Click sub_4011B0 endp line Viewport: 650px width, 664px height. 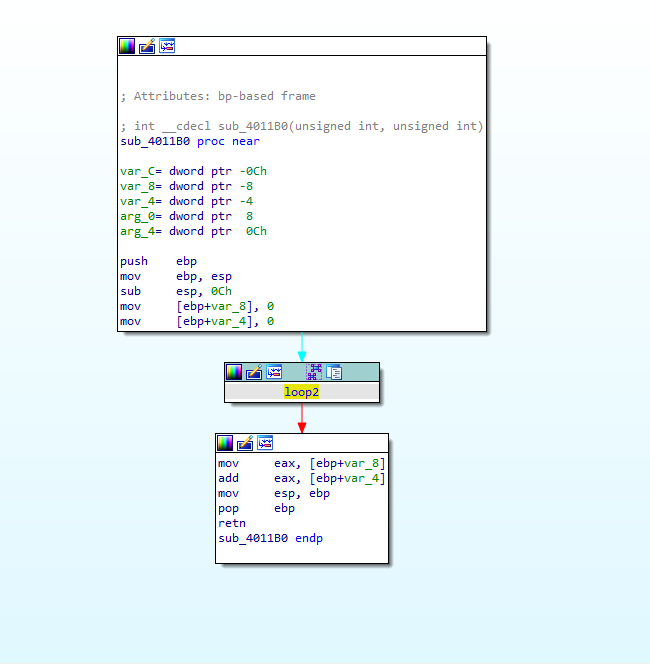tap(270, 538)
